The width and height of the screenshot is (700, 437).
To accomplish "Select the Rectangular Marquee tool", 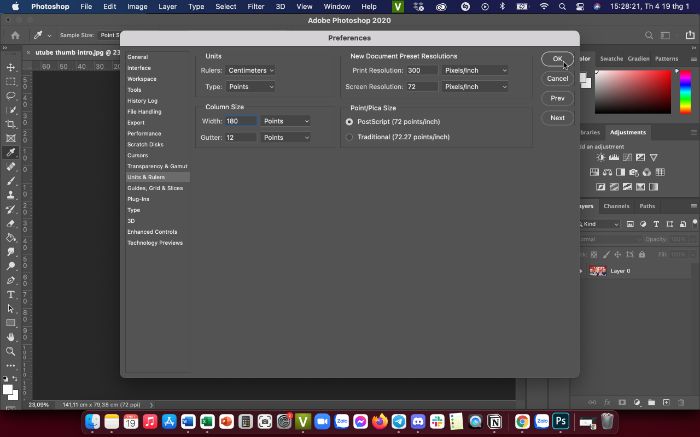I will click(x=11, y=82).
